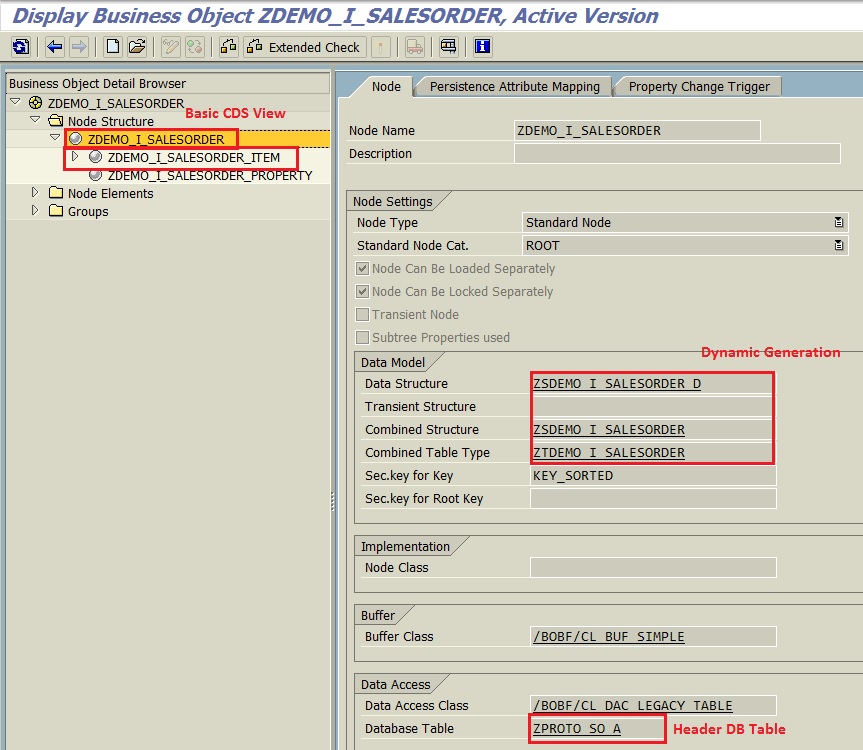Click the Display/Change pencil icon

coord(171,46)
